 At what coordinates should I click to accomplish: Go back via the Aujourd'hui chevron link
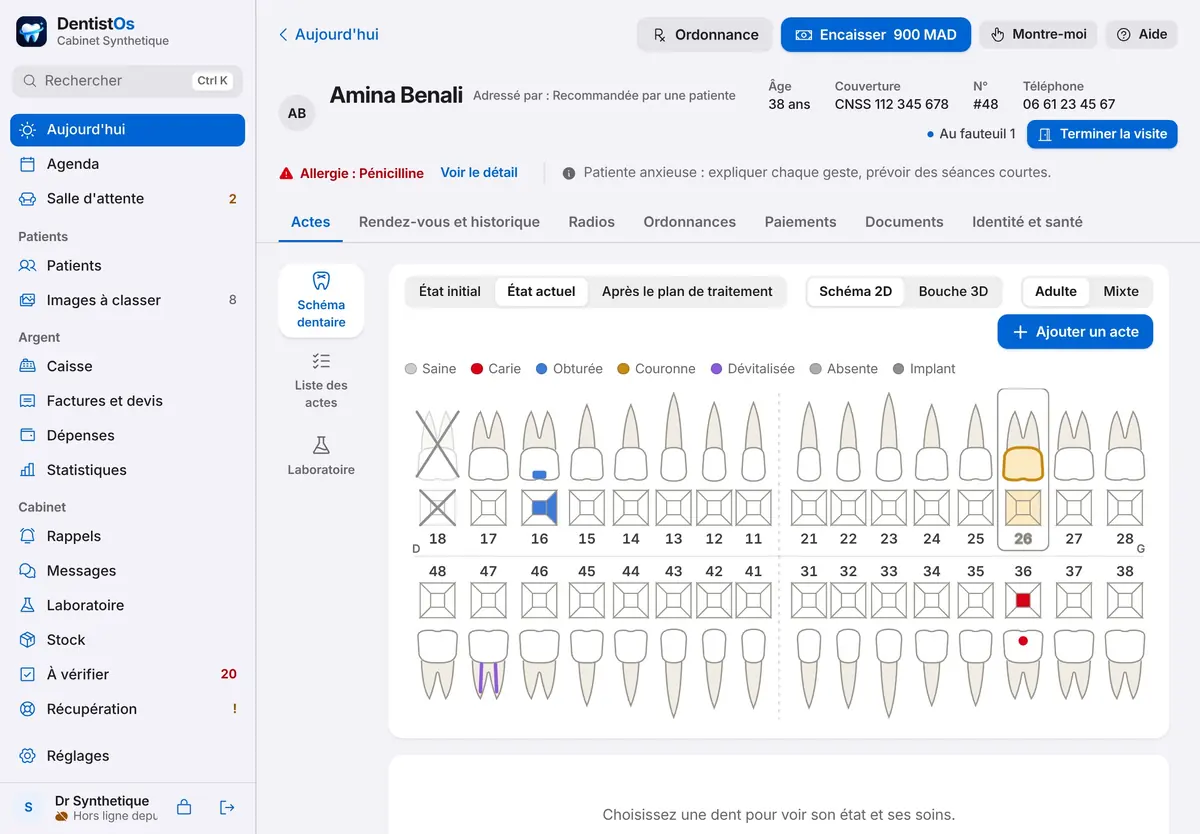tap(329, 35)
